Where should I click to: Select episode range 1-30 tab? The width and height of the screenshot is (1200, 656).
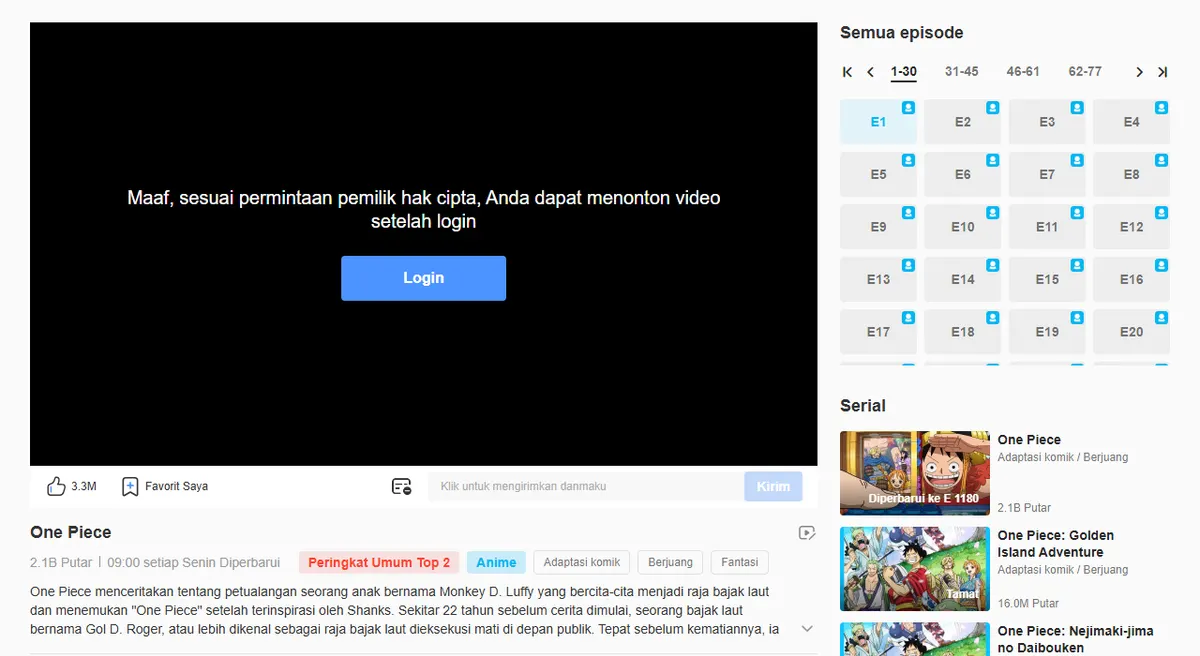click(904, 72)
